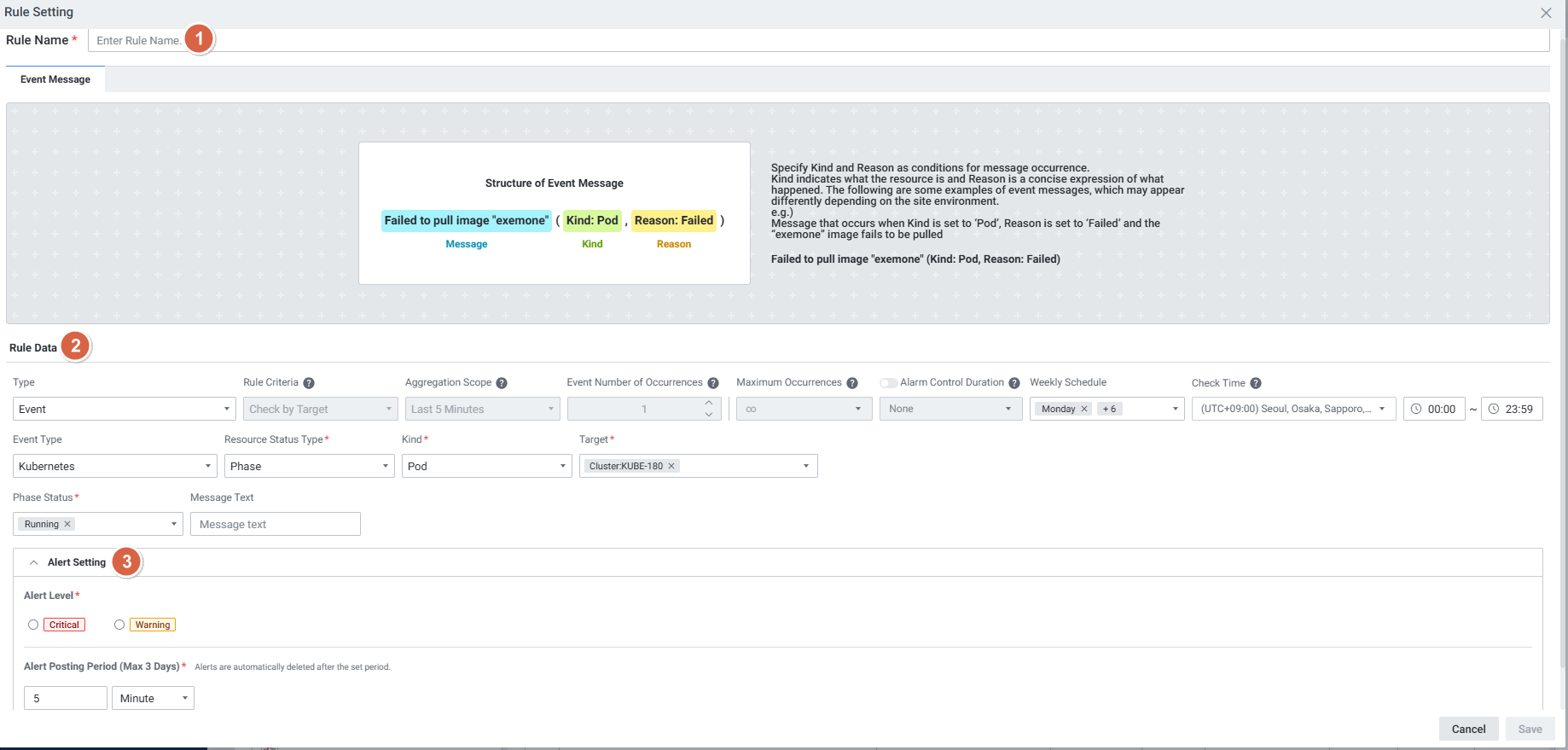1568x750 pixels.
Task: Click help icon next to Rule Criteria
Action: click(309, 383)
